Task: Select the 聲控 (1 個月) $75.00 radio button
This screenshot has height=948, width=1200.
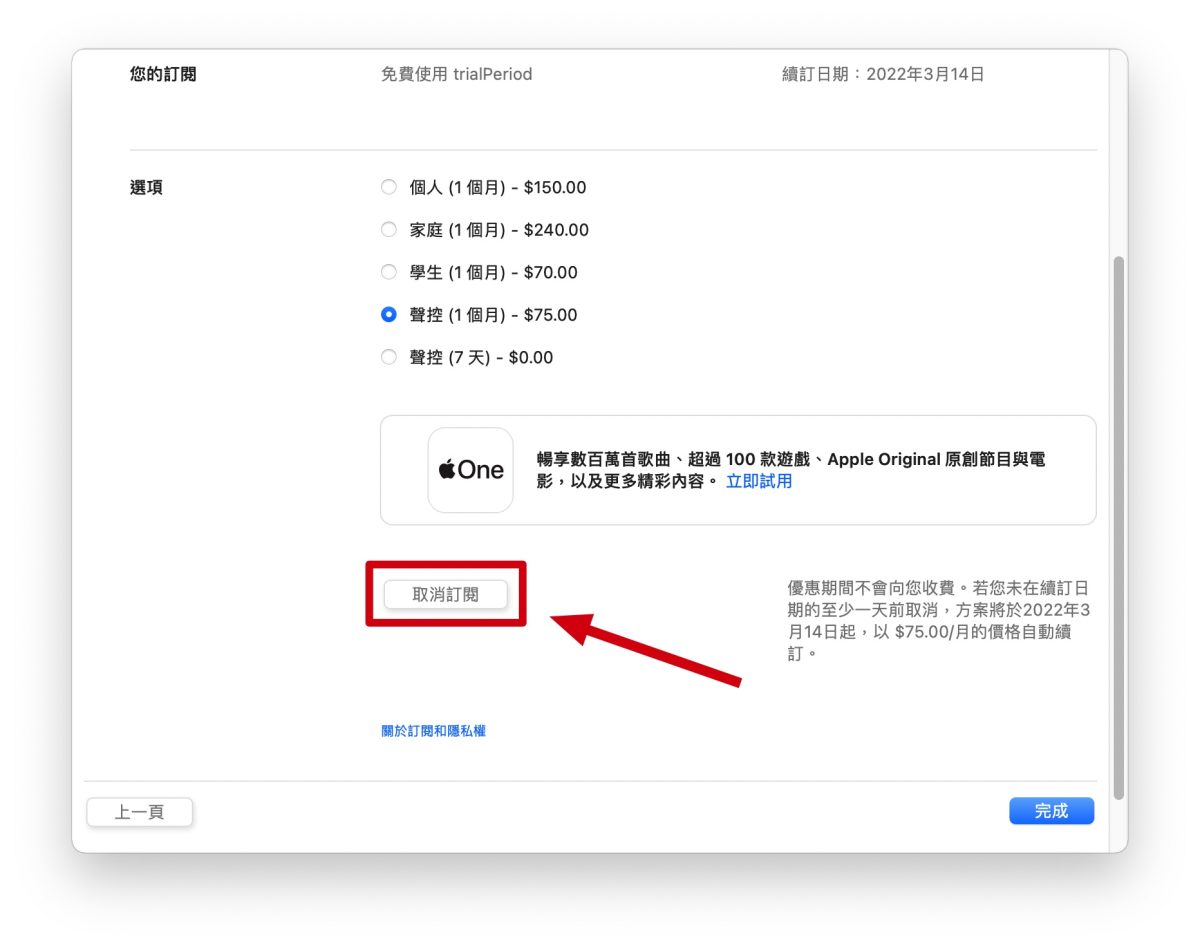Action: (389, 315)
